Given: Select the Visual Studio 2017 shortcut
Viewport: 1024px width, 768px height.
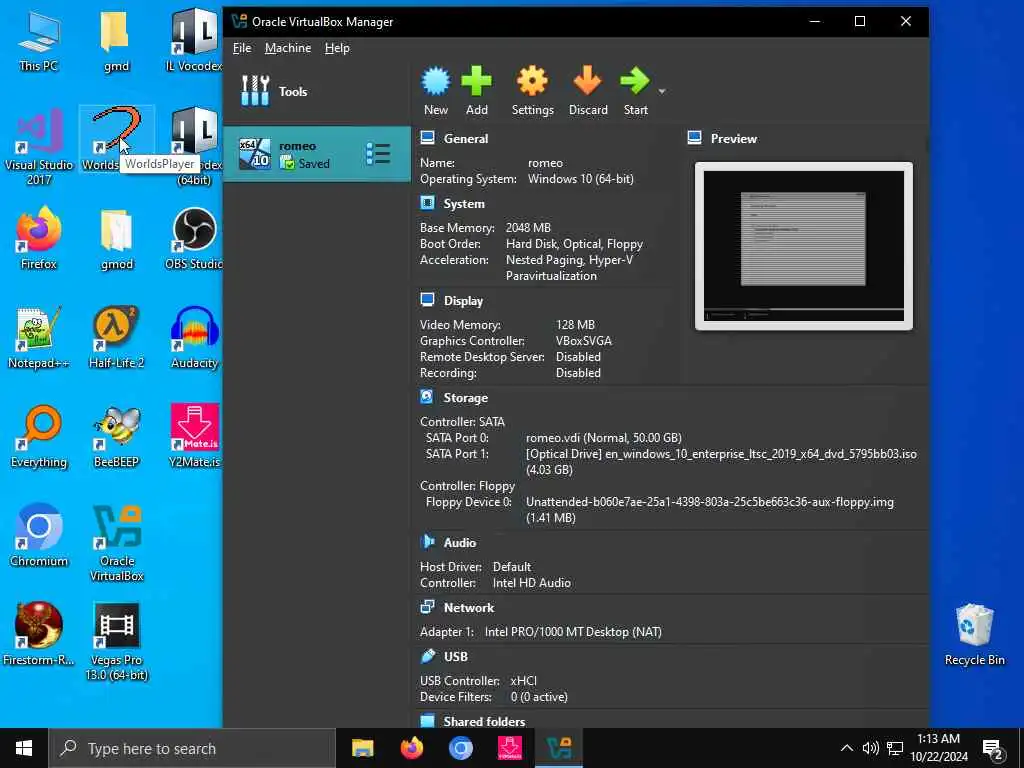Looking at the screenshot, I should (x=39, y=148).
